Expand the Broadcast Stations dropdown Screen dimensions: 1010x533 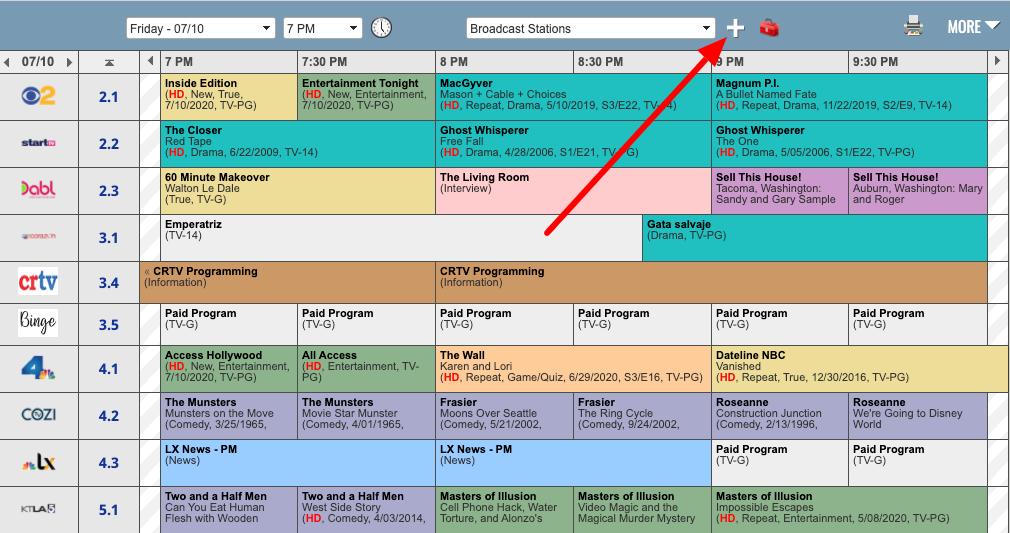(x=590, y=29)
